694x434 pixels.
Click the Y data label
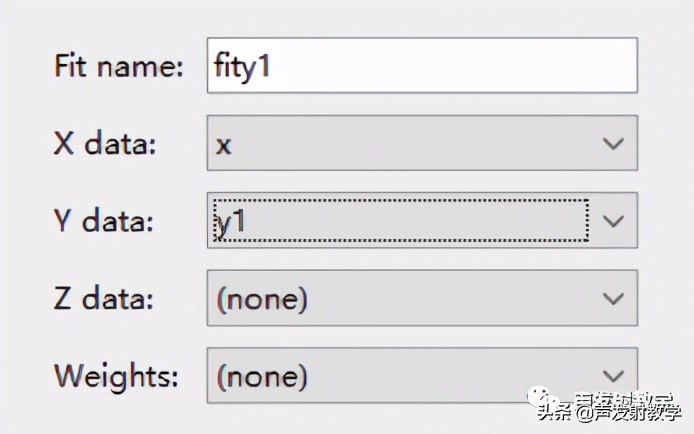tap(104, 221)
